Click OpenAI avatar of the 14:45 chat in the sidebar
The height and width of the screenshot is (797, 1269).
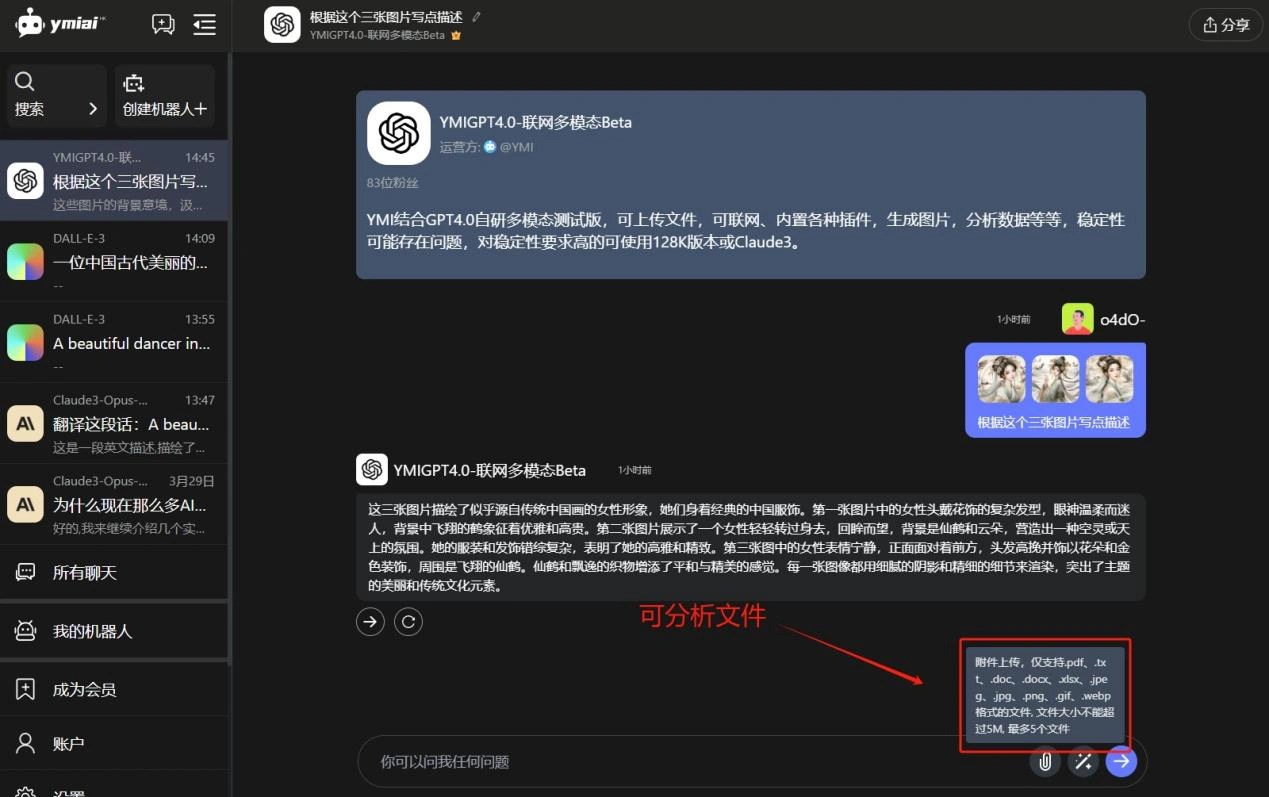pos(25,181)
